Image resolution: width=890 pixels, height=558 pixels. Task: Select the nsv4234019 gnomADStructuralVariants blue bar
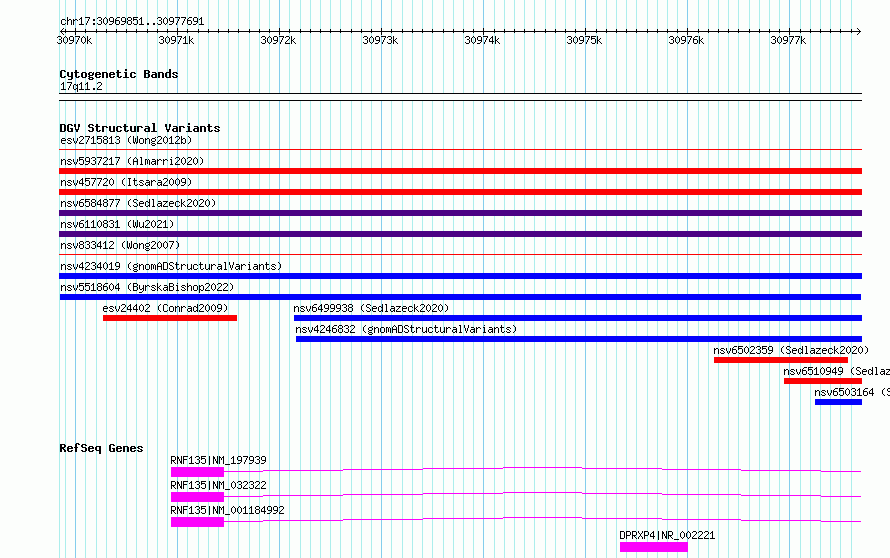coord(460,276)
